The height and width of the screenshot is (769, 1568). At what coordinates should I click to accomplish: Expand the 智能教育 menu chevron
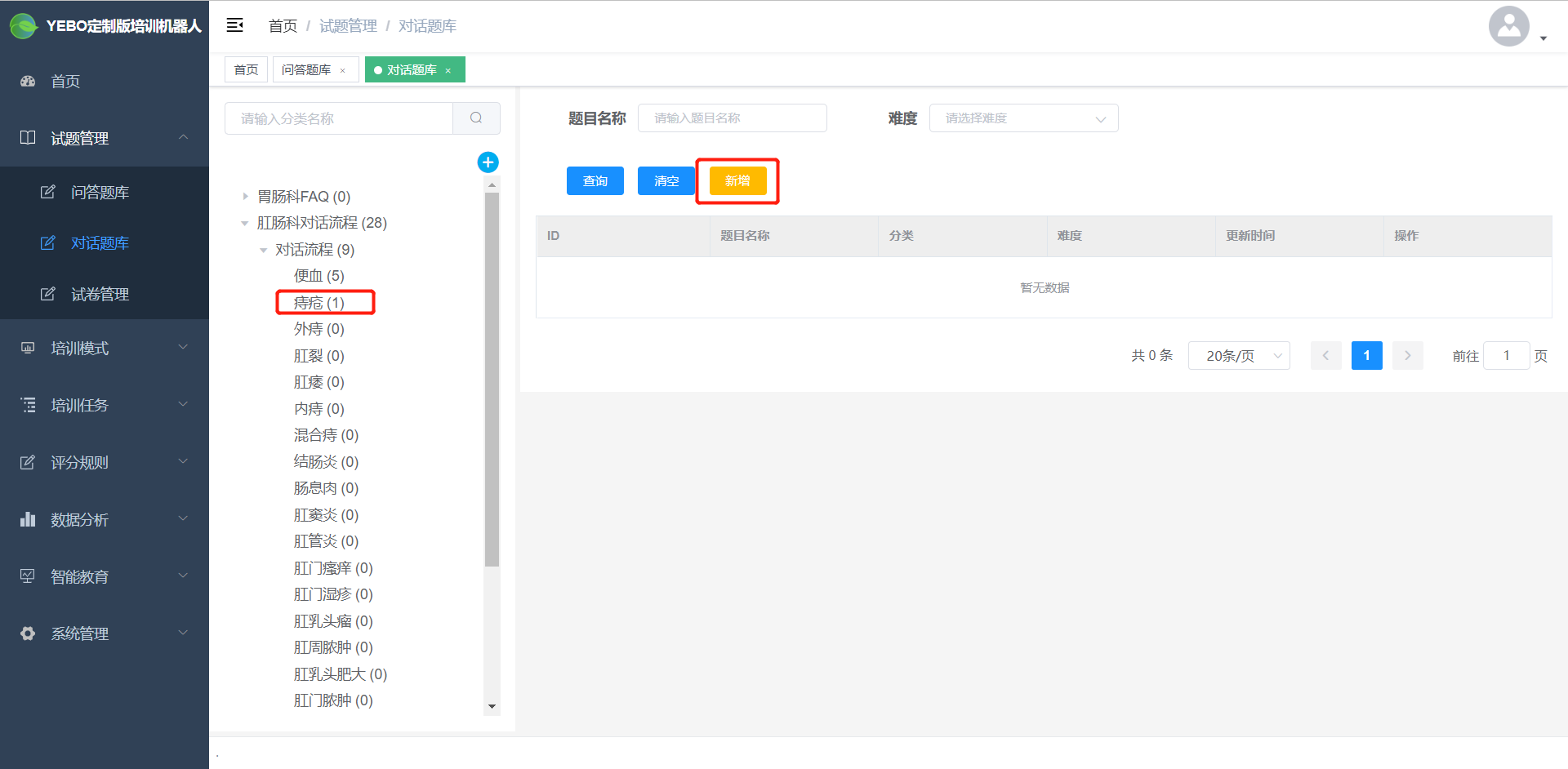pyautogui.click(x=183, y=576)
